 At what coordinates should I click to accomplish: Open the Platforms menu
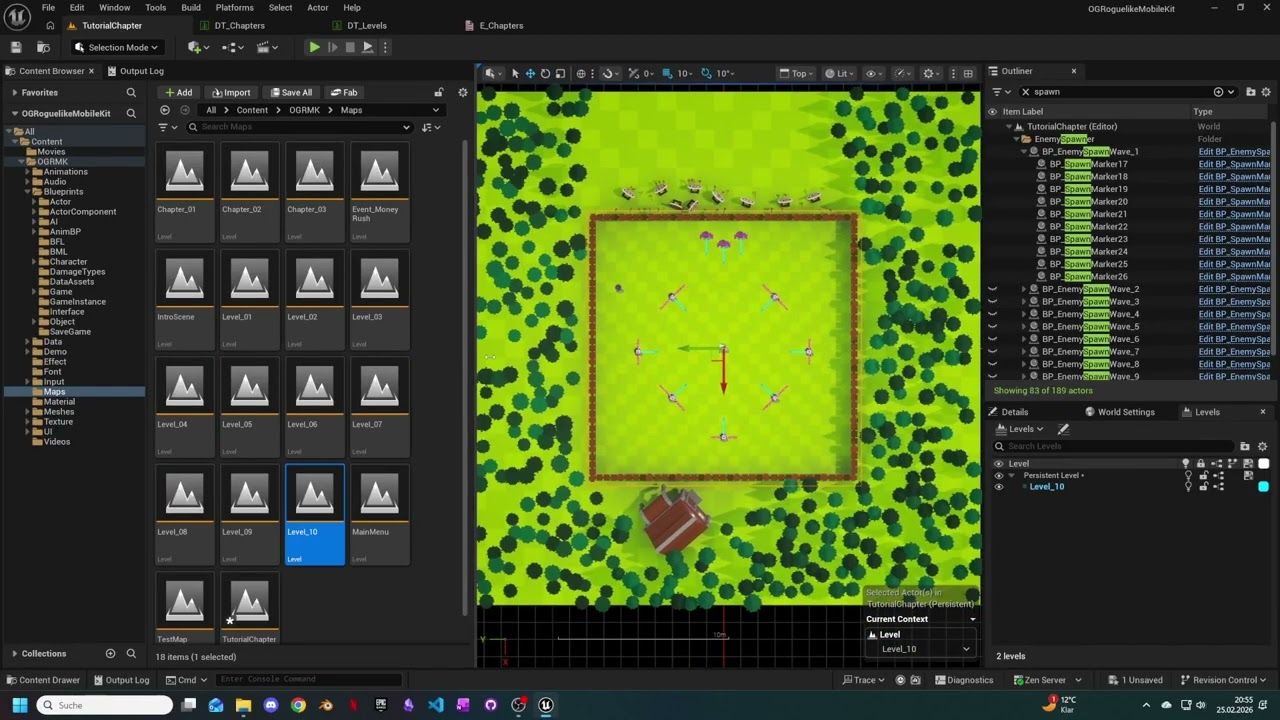[x=234, y=7]
